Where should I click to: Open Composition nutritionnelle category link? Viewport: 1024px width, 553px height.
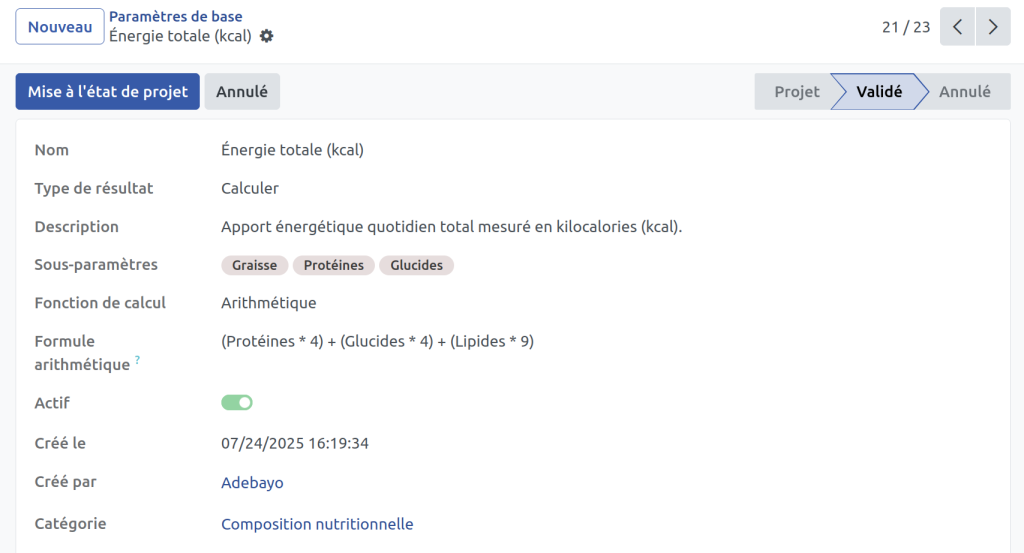[317, 524]
